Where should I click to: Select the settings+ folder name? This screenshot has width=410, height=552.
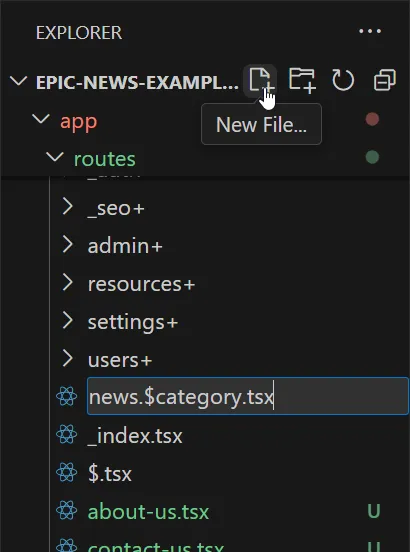click(x=133, y=323)
